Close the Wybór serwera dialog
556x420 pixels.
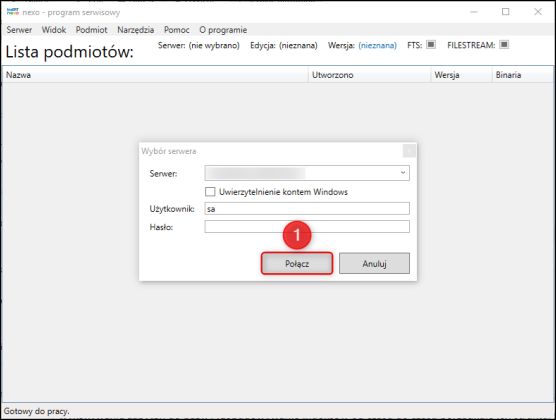(409, 151)
